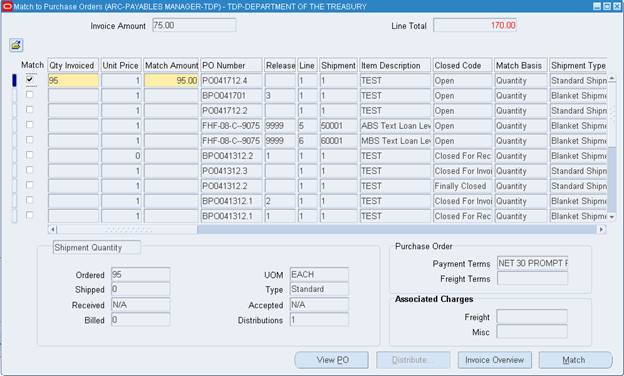Click the View PO button
Viewport: 624px width, 376px height.
click(x=332, y=360)
